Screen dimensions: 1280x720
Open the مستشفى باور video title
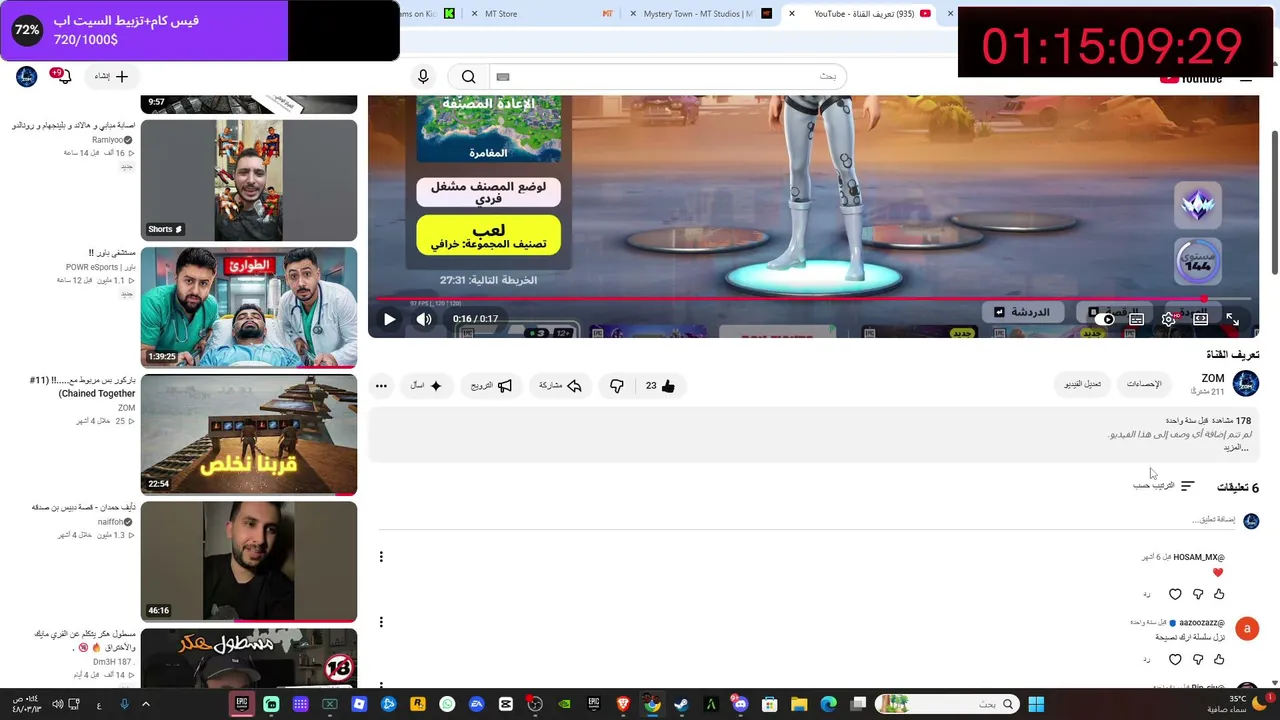(x=111, y=254)
